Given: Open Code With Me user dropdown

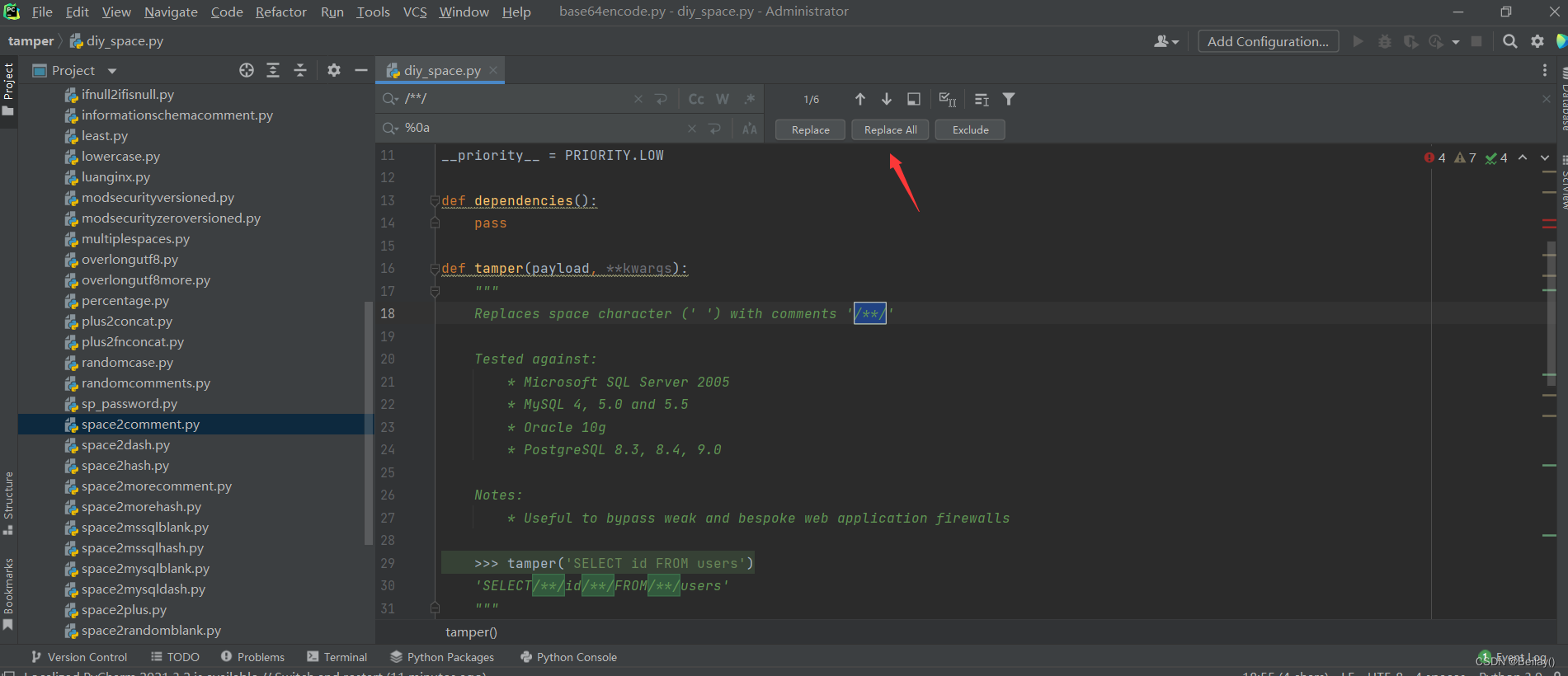Looking at the screenshot, I should point(1166,41).
